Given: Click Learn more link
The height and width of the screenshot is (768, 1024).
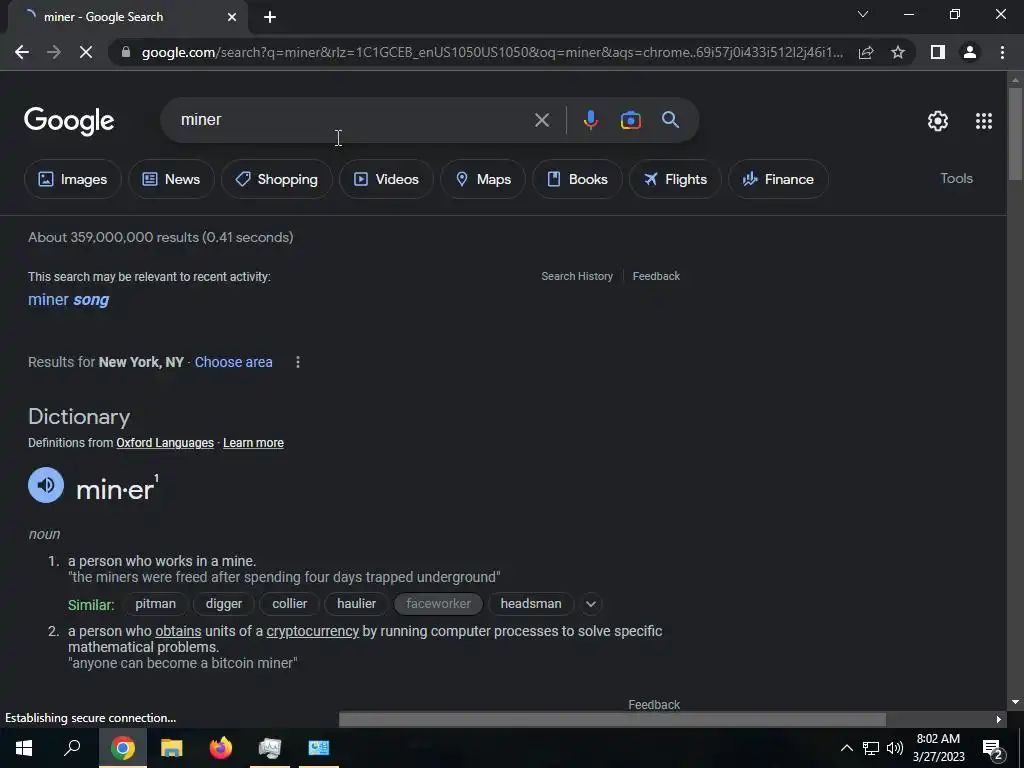Looking at the screenshot, I should pos(253,443).
